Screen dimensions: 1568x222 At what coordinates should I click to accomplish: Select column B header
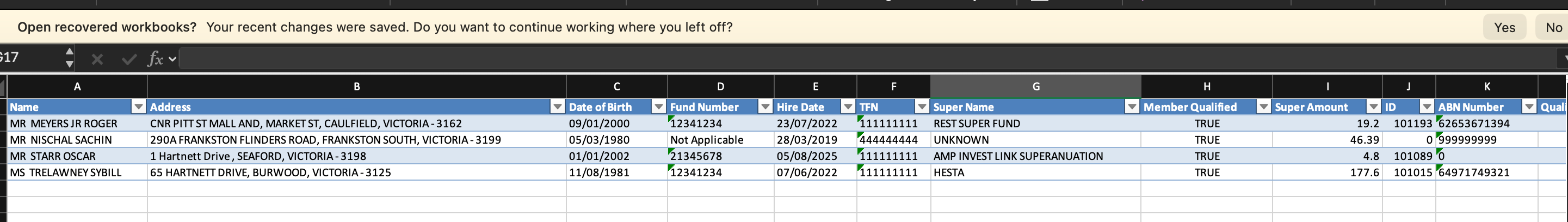(357, 87)
